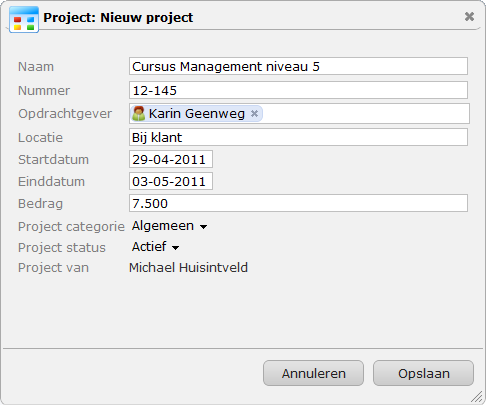Click empty area of Opdrachtgever field
Viewport: 486px width, 407px height.
pos(365,114)
